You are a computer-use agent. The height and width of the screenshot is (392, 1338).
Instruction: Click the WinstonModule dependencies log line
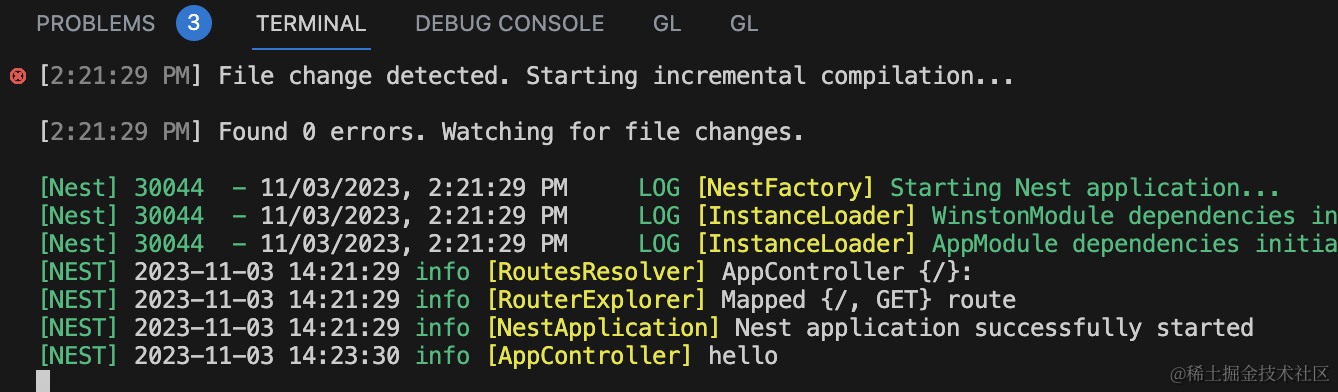[688, 216]
